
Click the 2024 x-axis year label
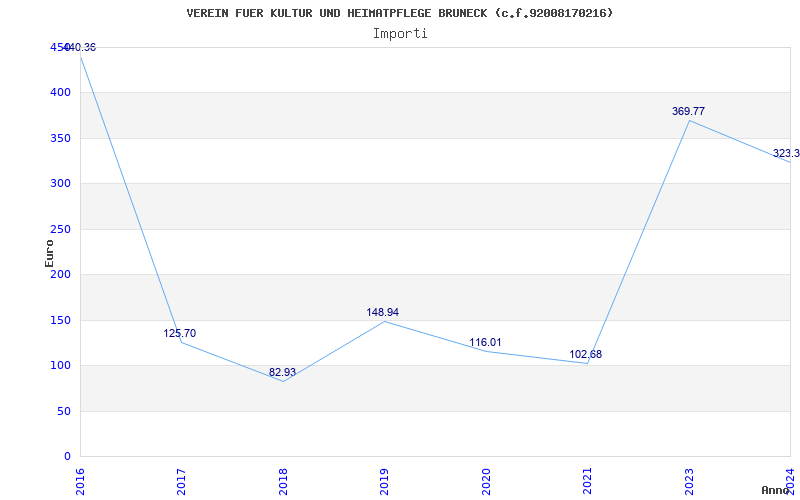(x=790, y=482)
